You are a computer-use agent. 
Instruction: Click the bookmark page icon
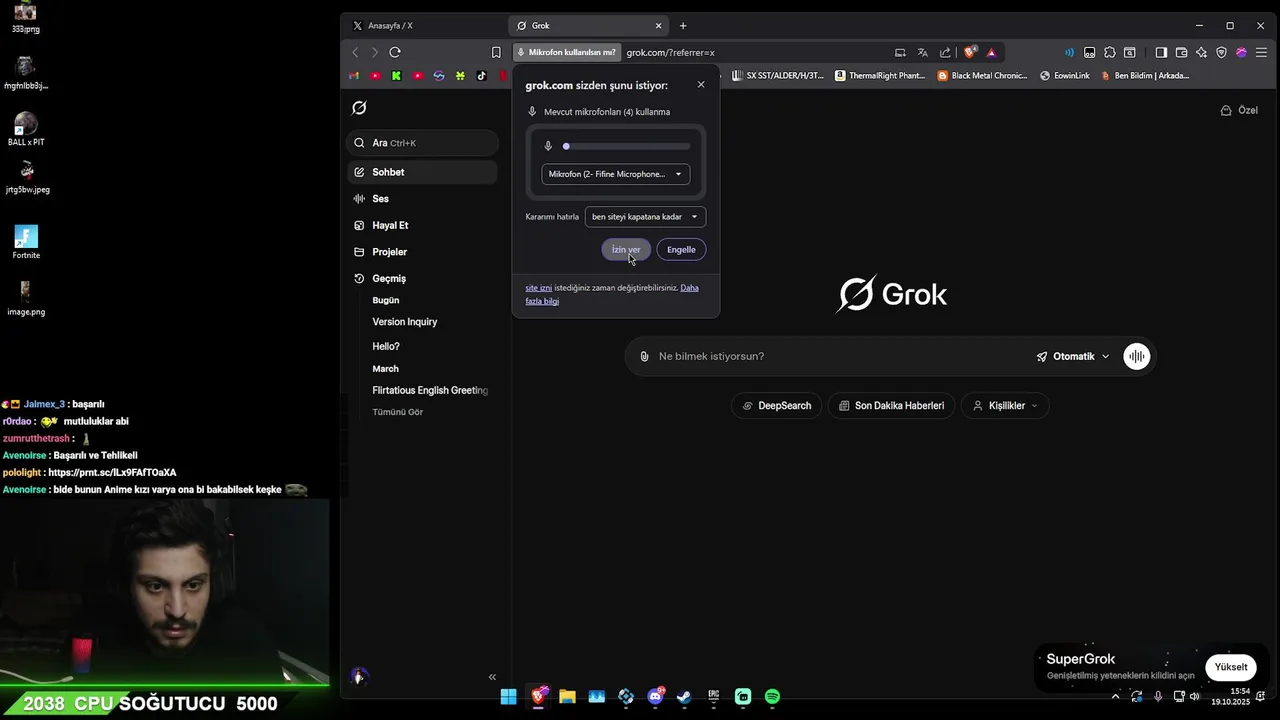tap(496, 52)
